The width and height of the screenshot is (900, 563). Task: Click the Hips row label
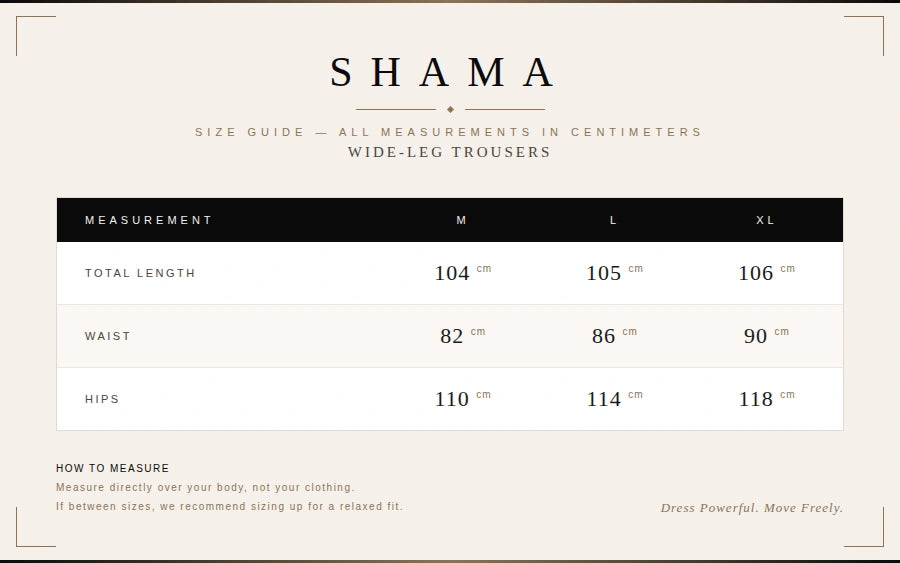[102, 399]
